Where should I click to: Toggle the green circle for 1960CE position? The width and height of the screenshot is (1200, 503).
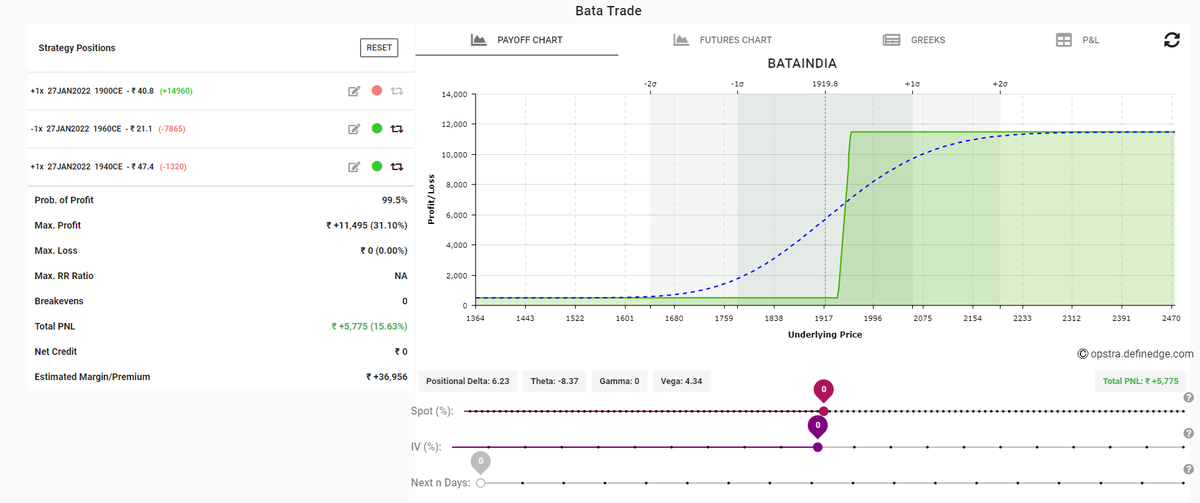coord(377,128)
